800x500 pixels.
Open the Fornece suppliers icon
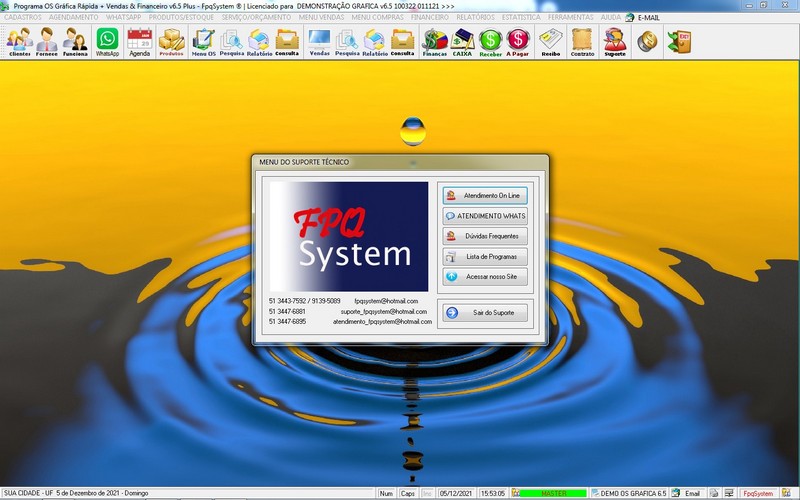tap(46, 42)
